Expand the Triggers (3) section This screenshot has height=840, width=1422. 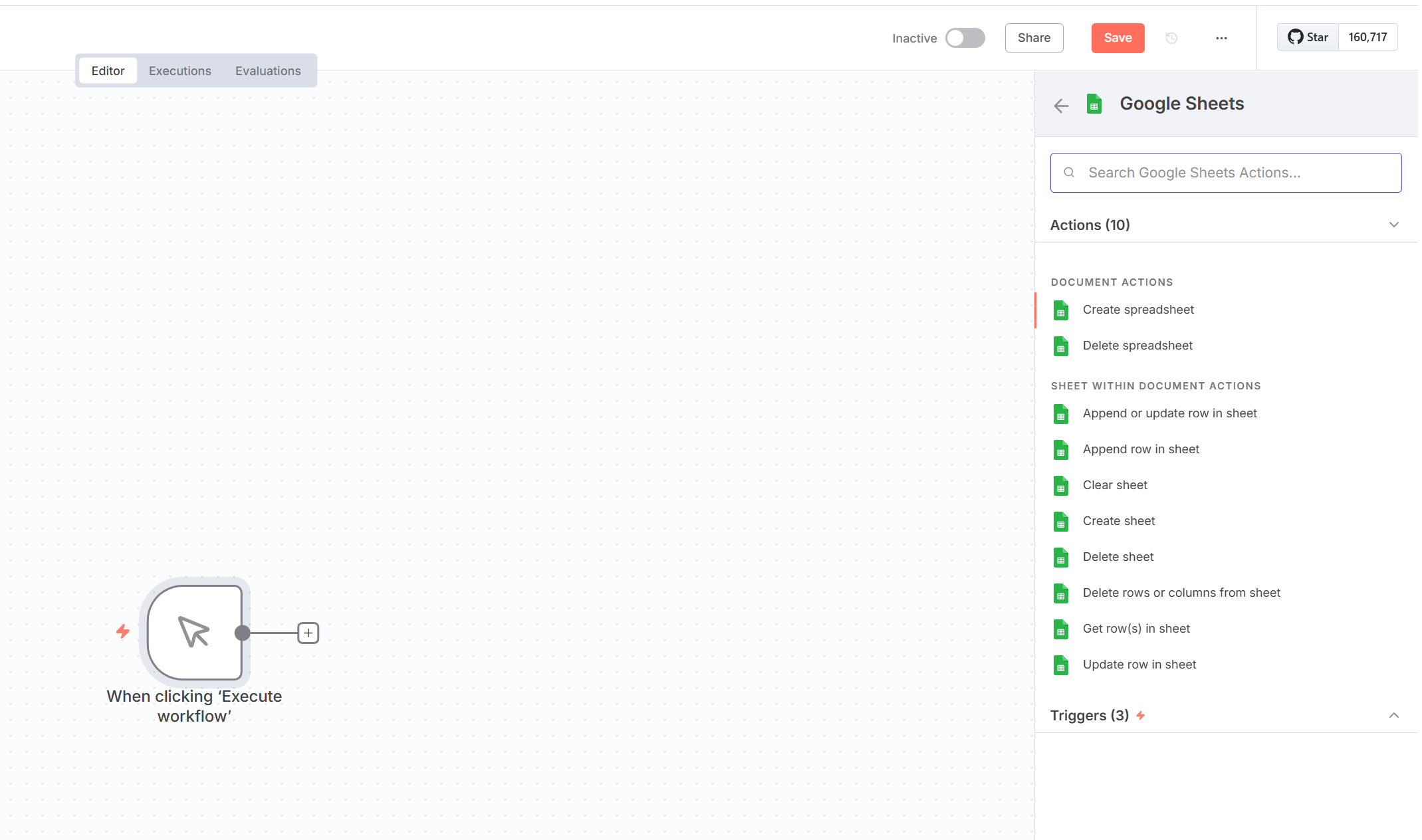(x=1393, y=715)
